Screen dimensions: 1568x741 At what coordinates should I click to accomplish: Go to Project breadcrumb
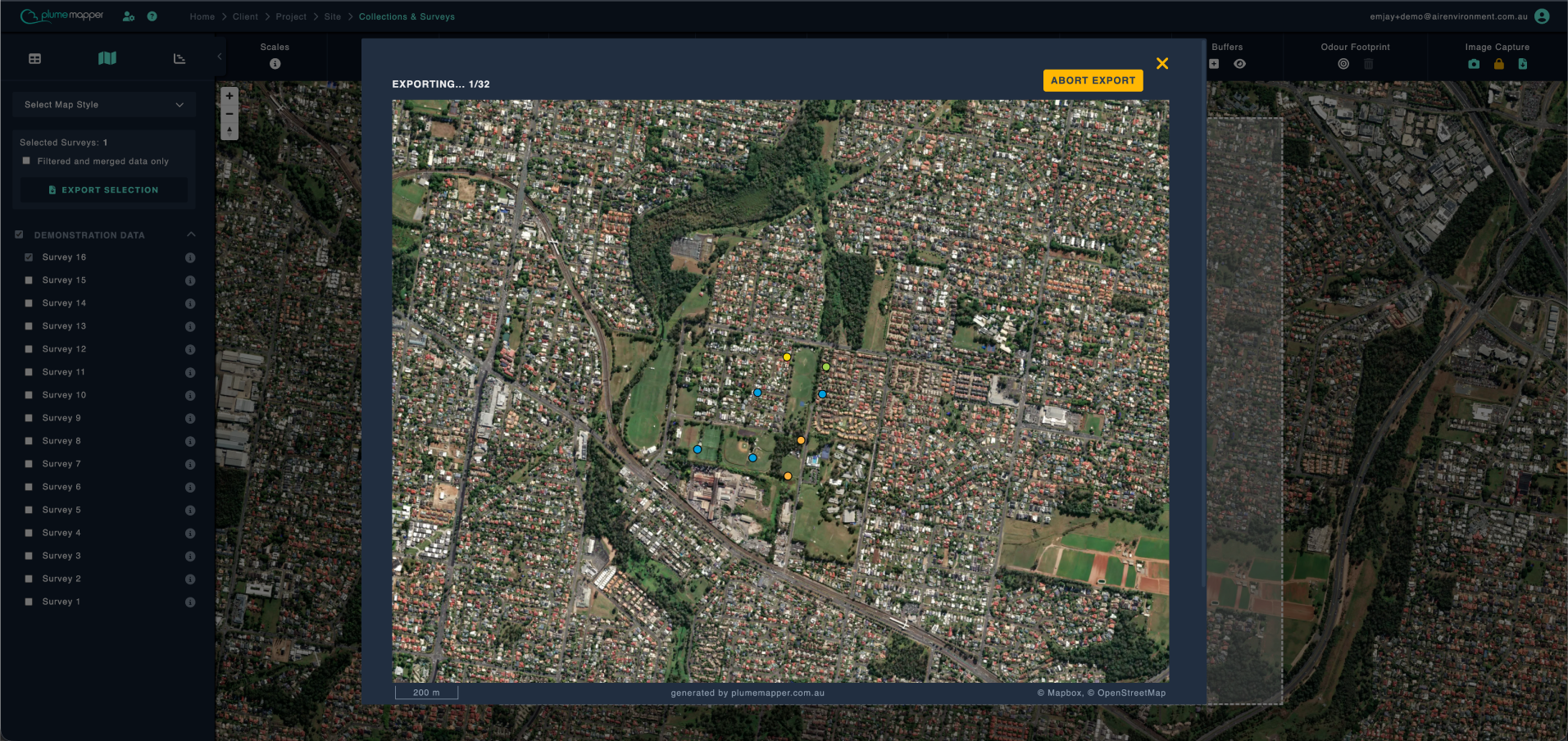(x=291, y=16)
